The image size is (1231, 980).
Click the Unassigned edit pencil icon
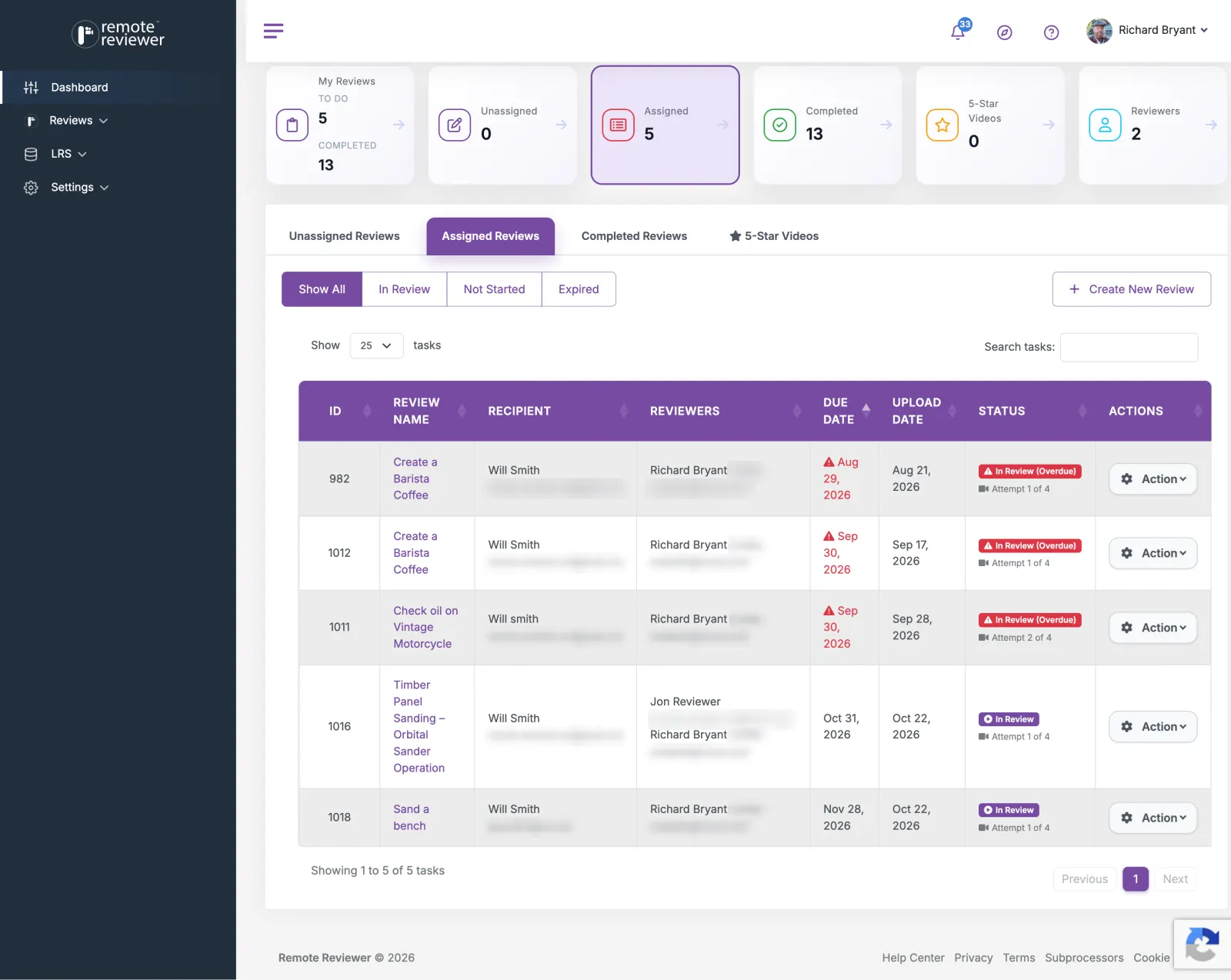[455, 125]
